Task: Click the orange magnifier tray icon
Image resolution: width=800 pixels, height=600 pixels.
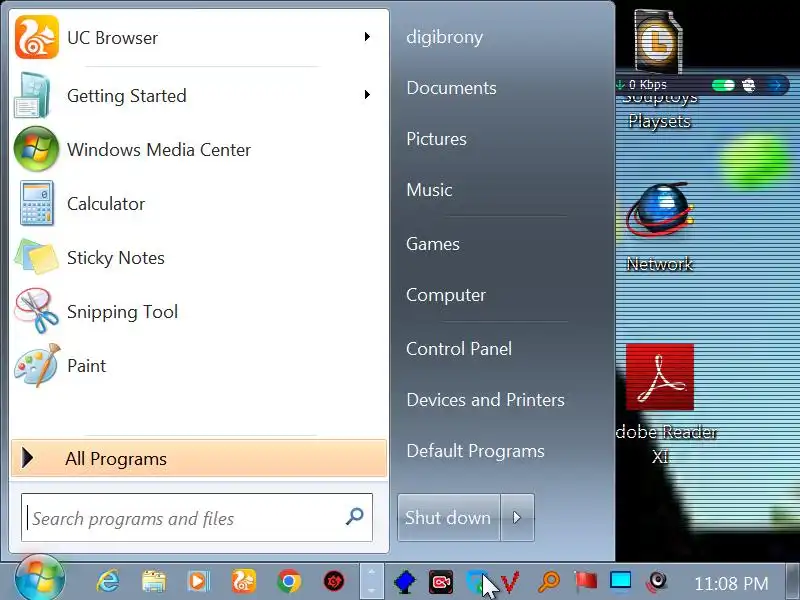Action: coord(549,582)
